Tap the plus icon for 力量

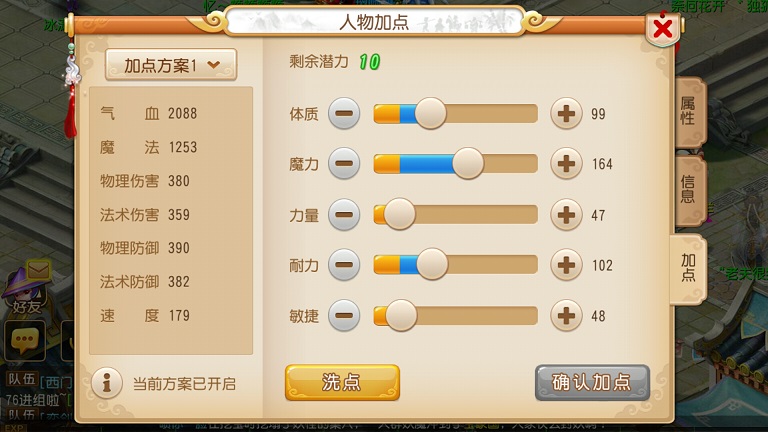(566, 215)
